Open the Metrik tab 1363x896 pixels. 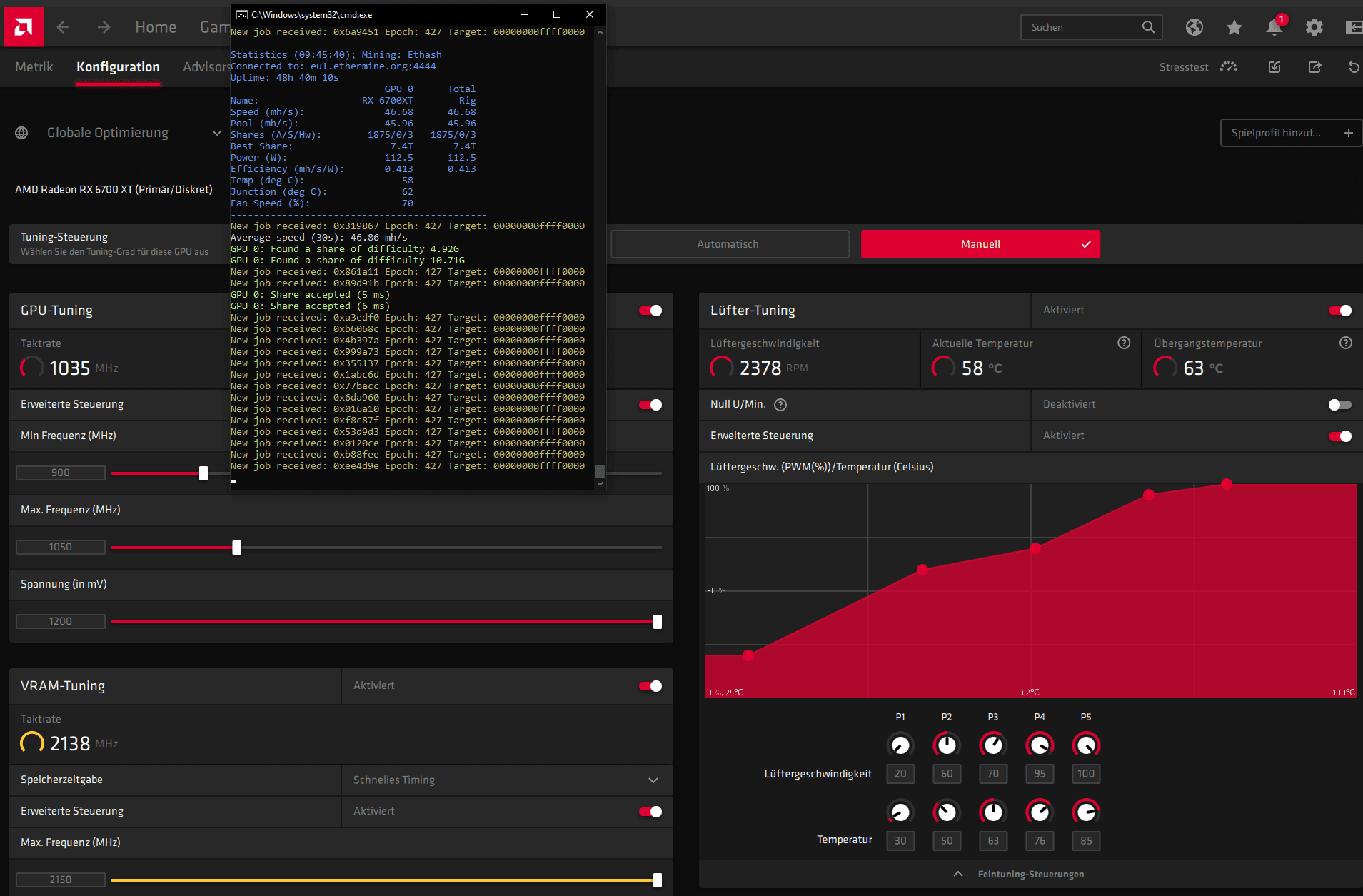point(34,66)
